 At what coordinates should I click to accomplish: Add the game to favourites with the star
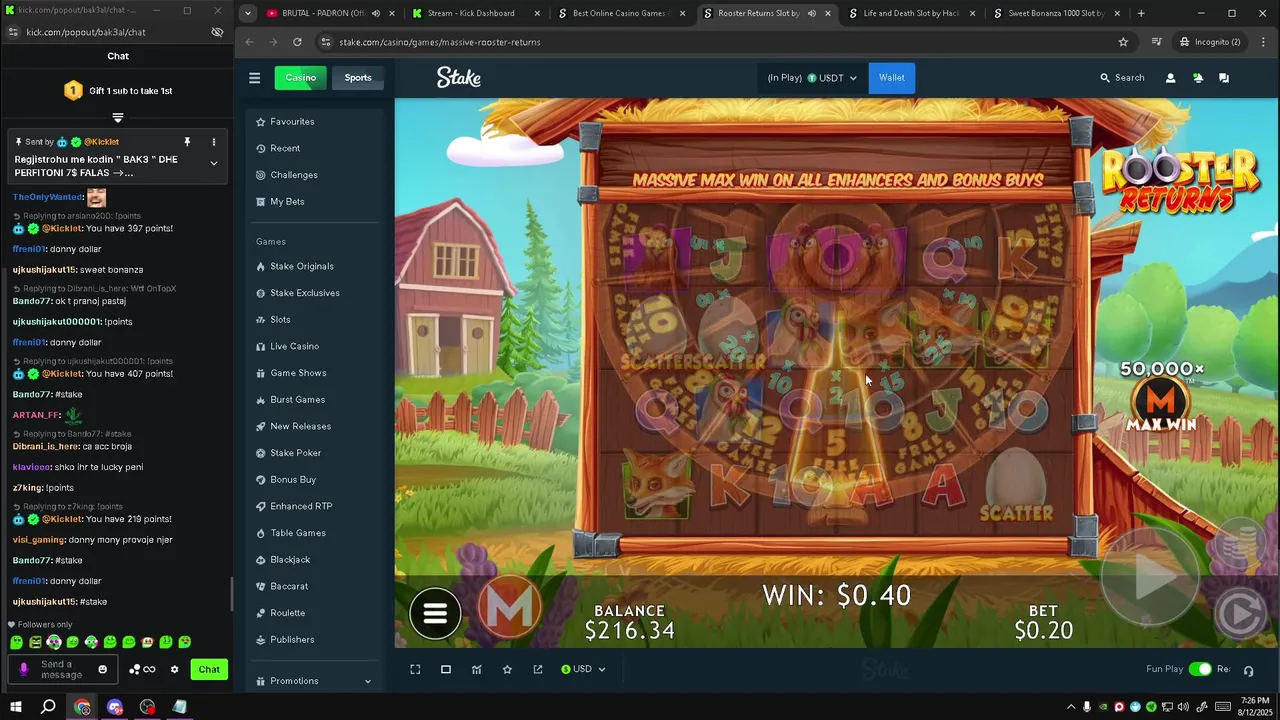click(507, 669)
